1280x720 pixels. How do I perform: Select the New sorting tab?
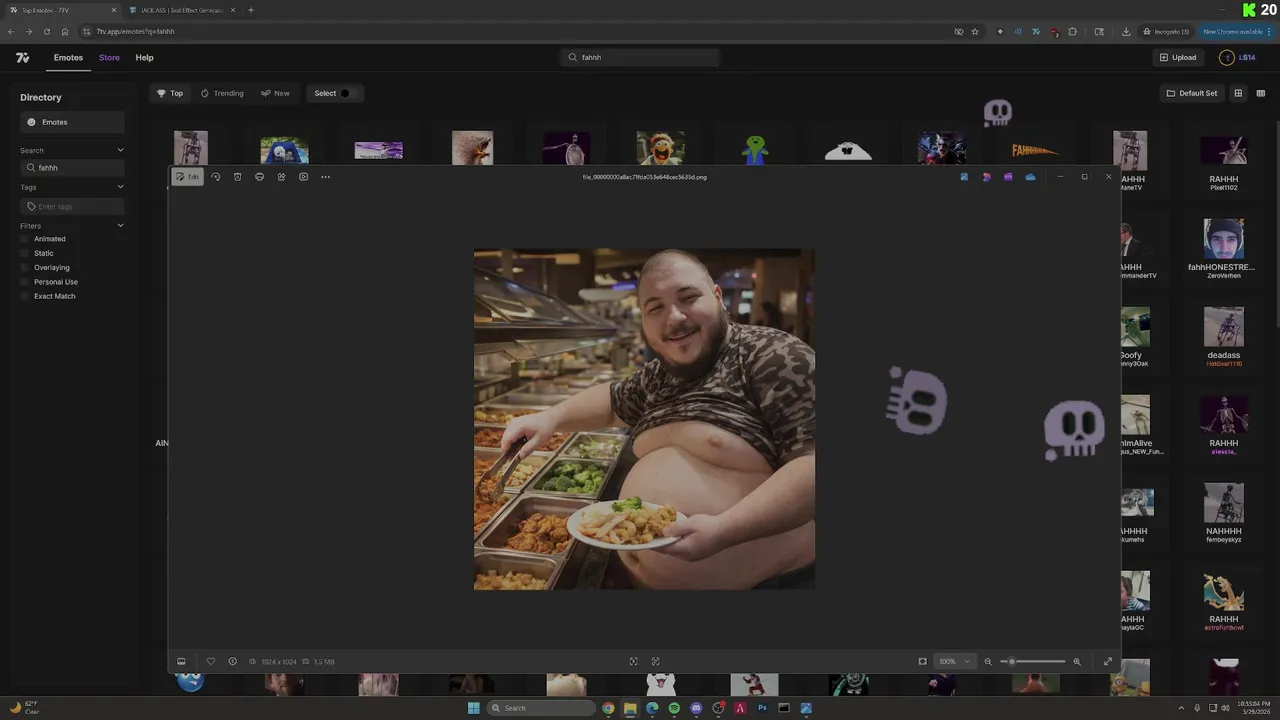(x=275, y=93)
